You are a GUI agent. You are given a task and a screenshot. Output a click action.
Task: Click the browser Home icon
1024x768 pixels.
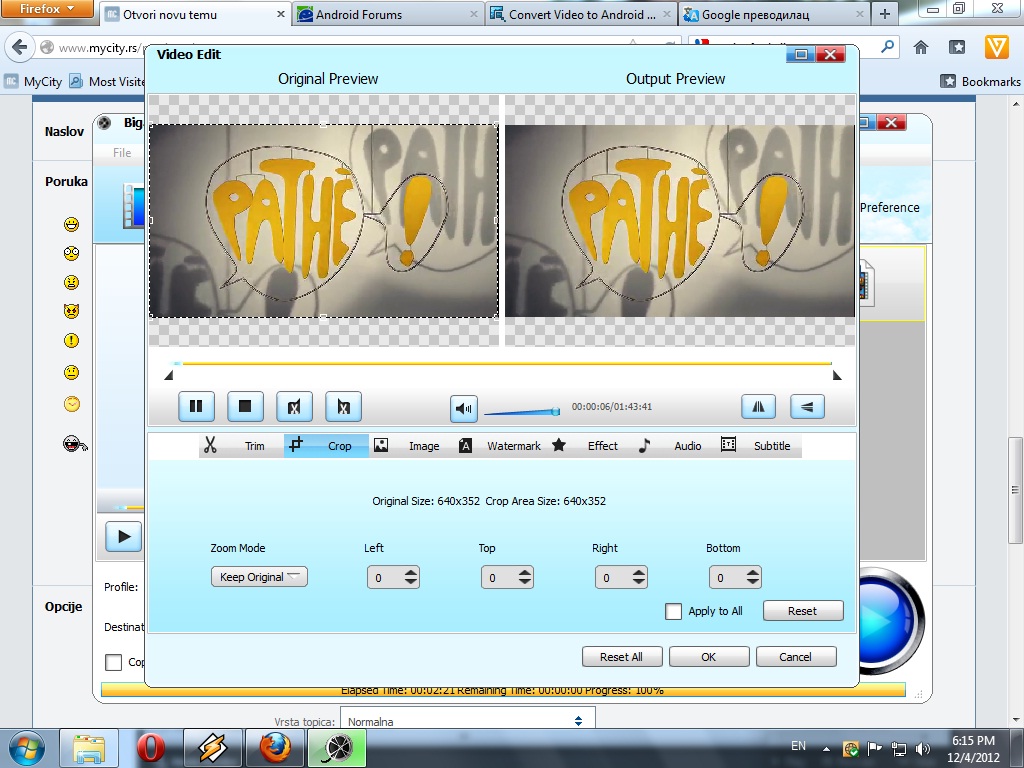point(921,47)
